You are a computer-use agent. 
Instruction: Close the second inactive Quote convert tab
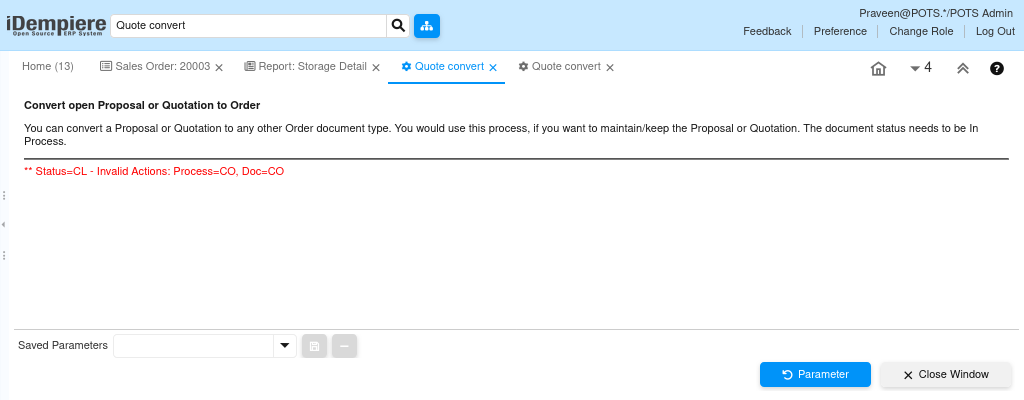tap(610, 67)
